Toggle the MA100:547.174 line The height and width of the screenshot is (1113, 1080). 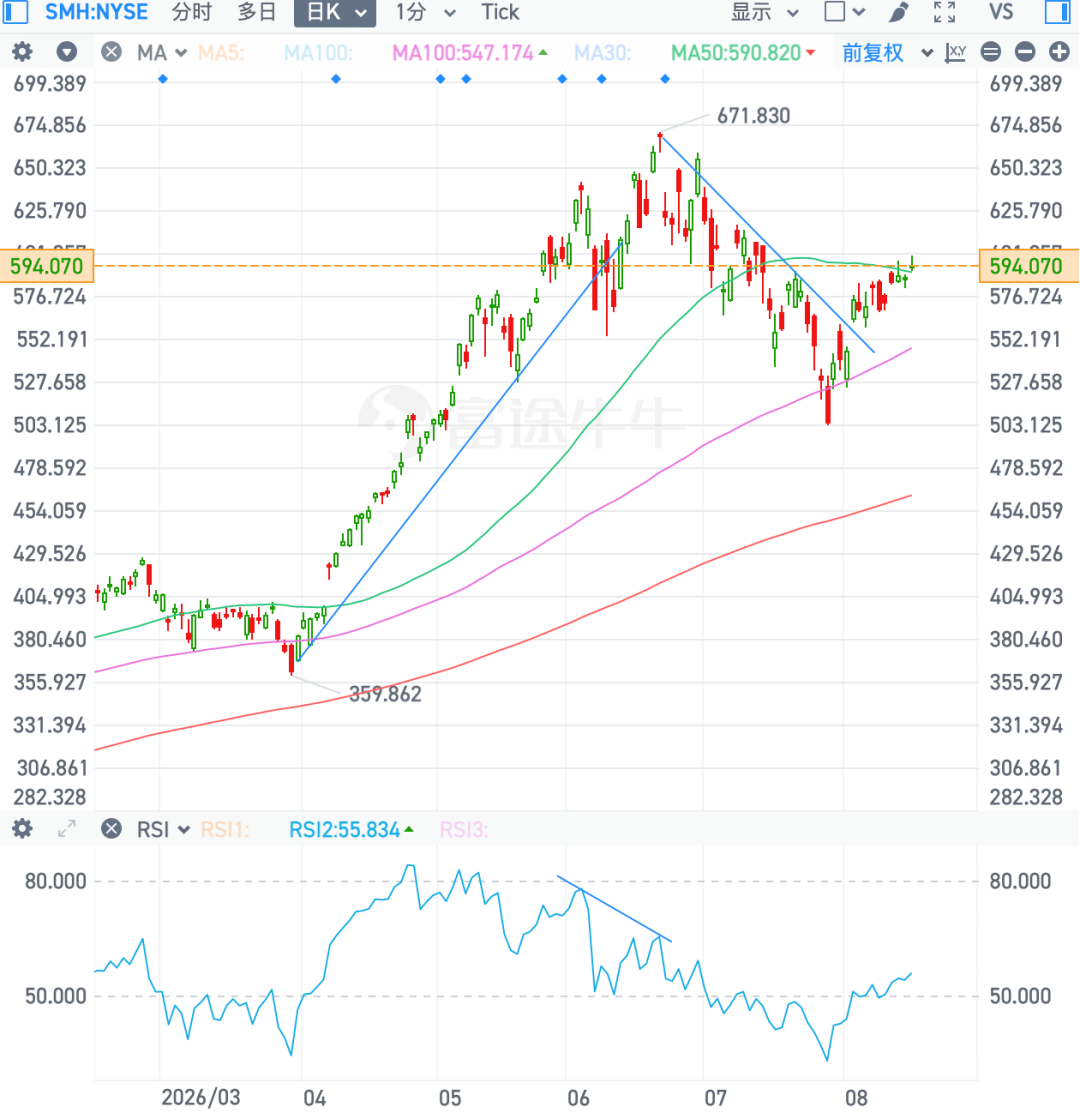(x=469, y=53)
